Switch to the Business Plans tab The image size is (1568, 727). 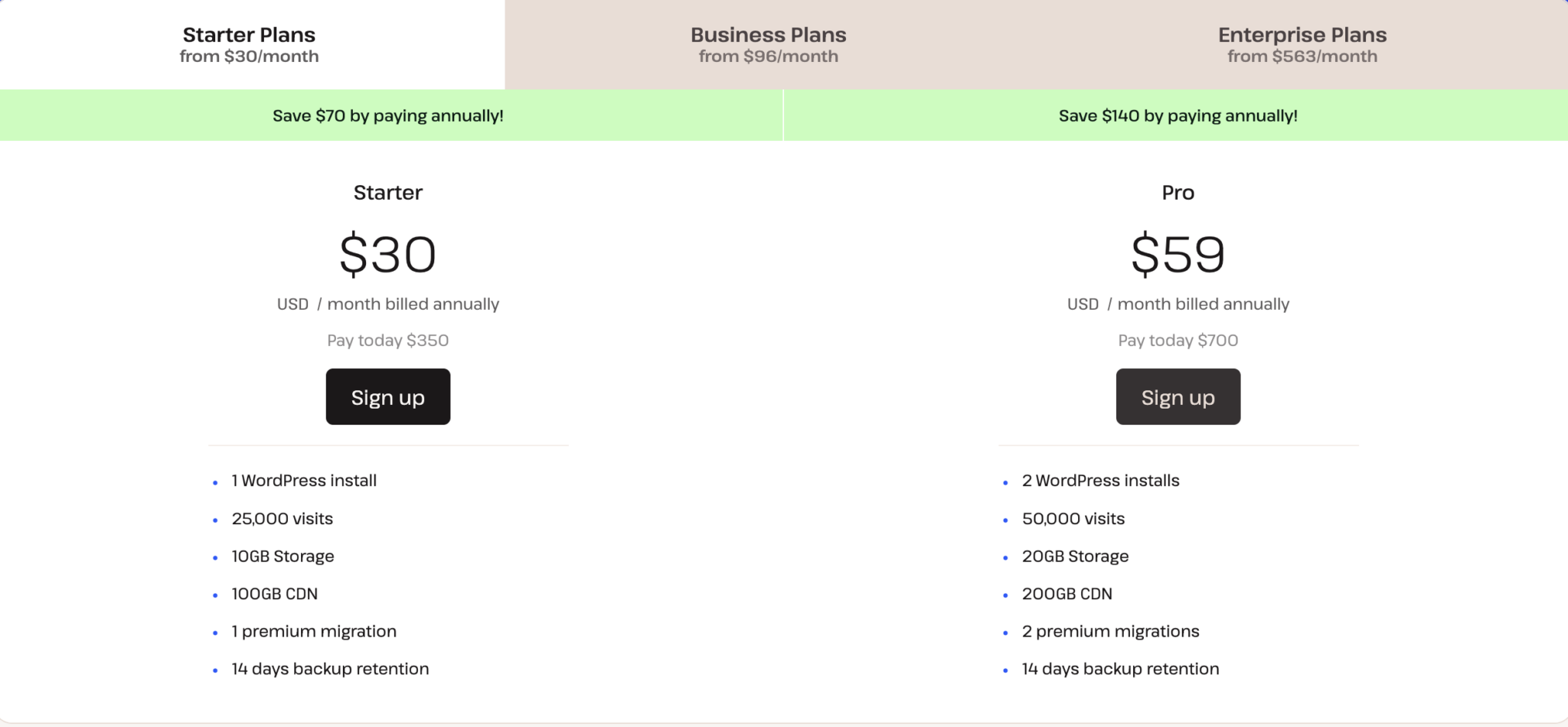point(768,44)
